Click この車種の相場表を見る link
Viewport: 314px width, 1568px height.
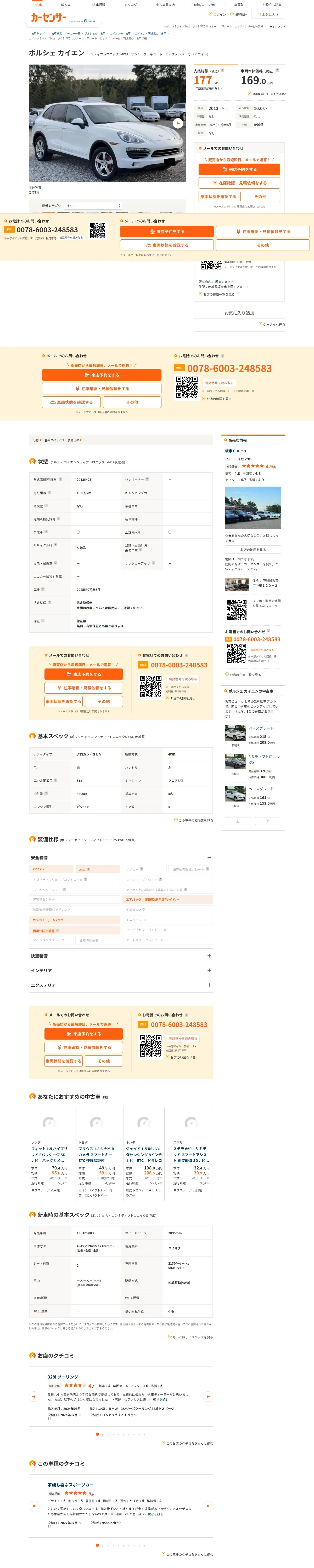(194, 821)
